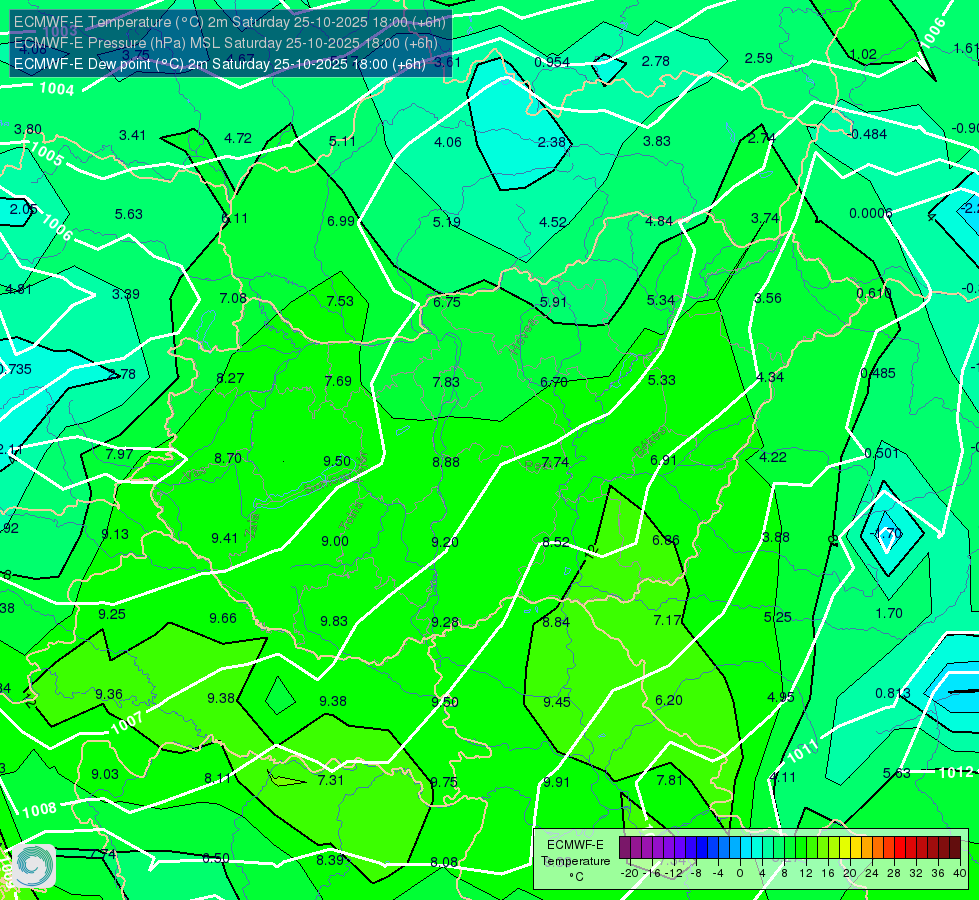Screen dimensions: 979x900
Task: Click the spiral weather logo icon
Action: (x=33, y=865)
